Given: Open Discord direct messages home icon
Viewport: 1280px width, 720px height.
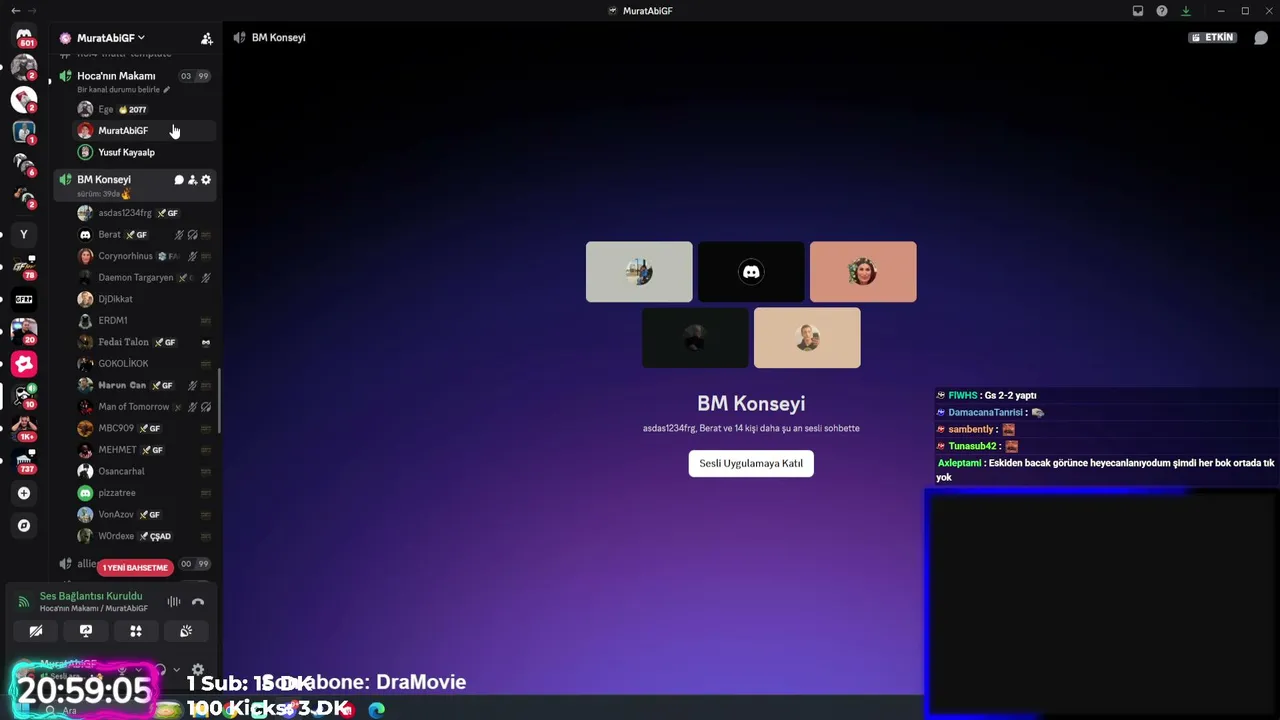Looking at the screenshot, I should point(24,37).
